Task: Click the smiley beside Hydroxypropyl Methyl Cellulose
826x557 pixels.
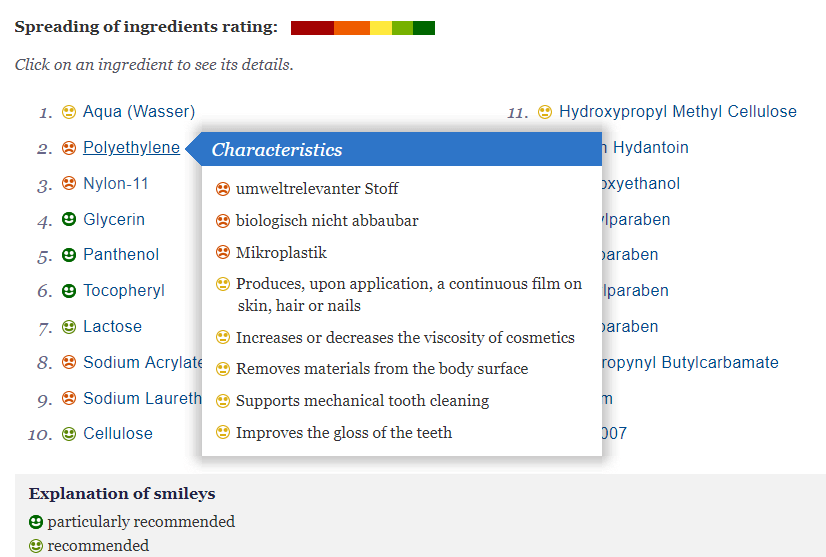Action: 545,112
